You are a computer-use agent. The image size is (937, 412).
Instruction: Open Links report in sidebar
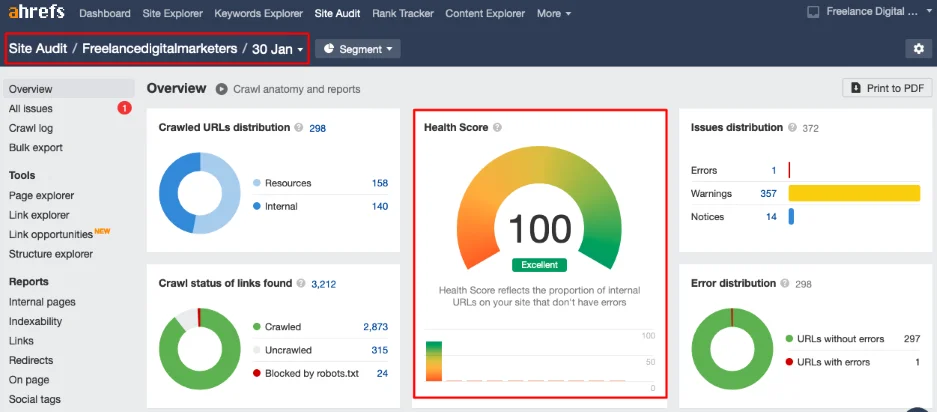[x=21, y=341]
